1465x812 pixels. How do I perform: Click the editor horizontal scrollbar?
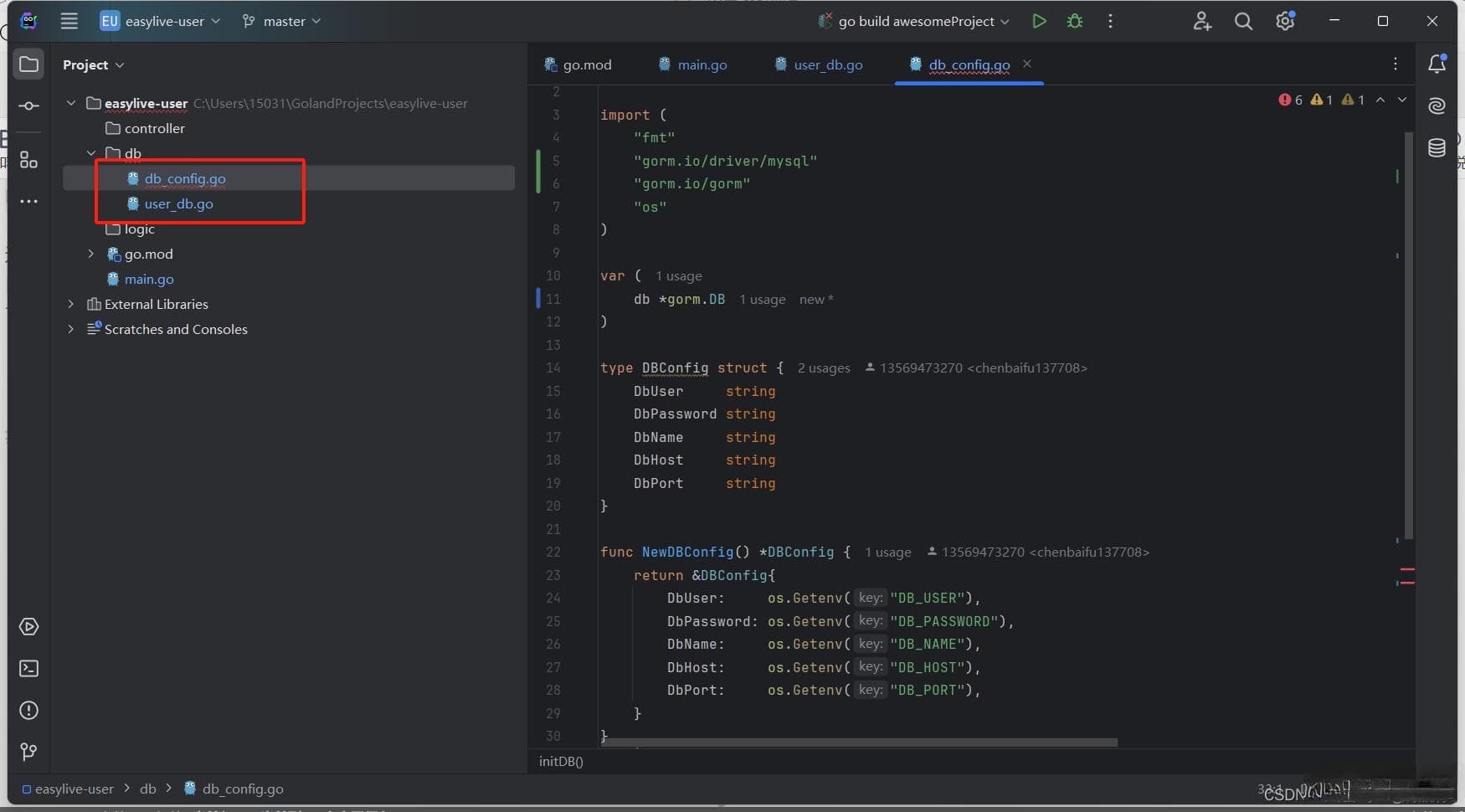[x=860, y=743]
